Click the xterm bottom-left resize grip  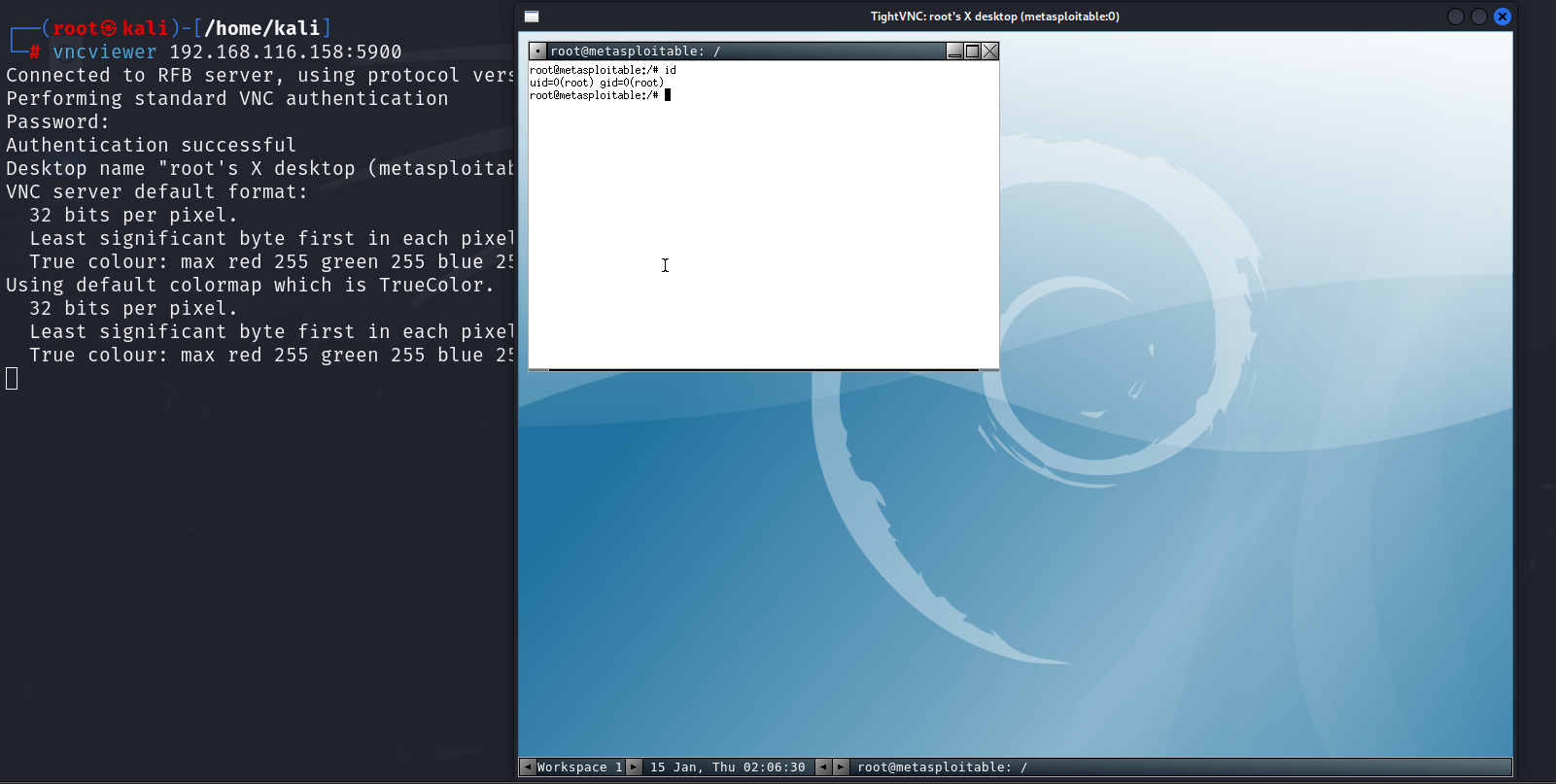(x=538, y=370)
